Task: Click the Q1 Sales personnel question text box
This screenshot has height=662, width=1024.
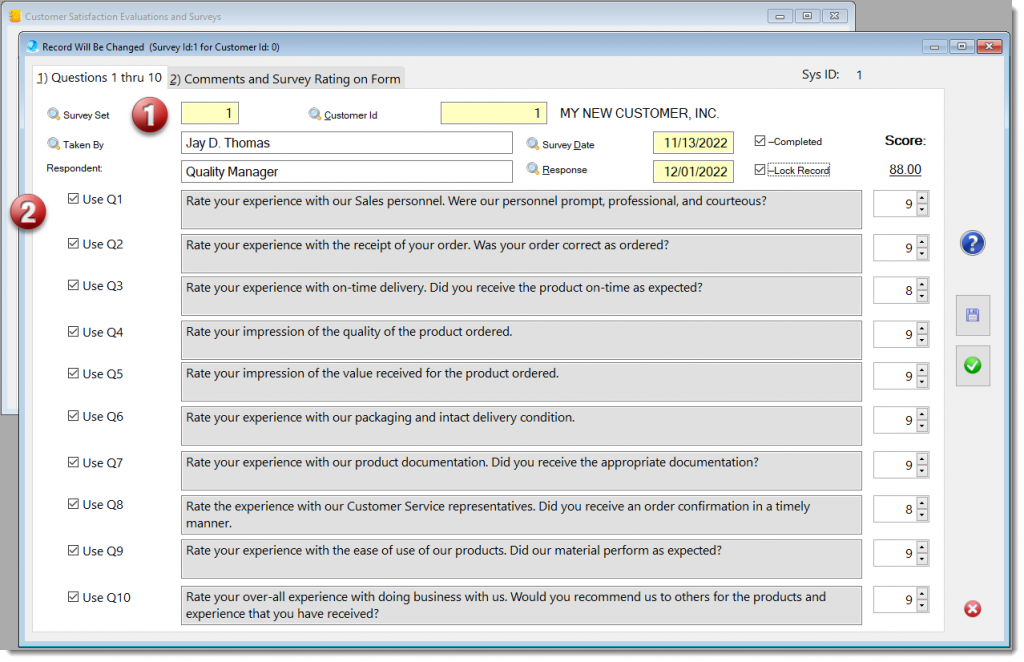Action: (521, 210)
